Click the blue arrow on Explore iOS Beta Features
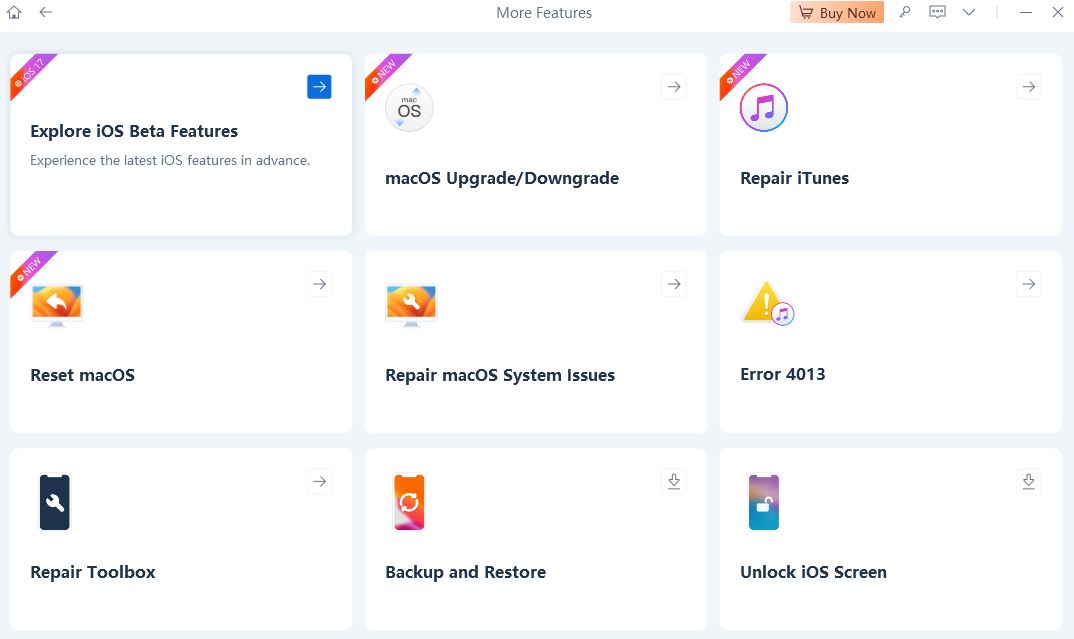The width and height of the screenshot is (1074, 639). (x=319, y=87)
